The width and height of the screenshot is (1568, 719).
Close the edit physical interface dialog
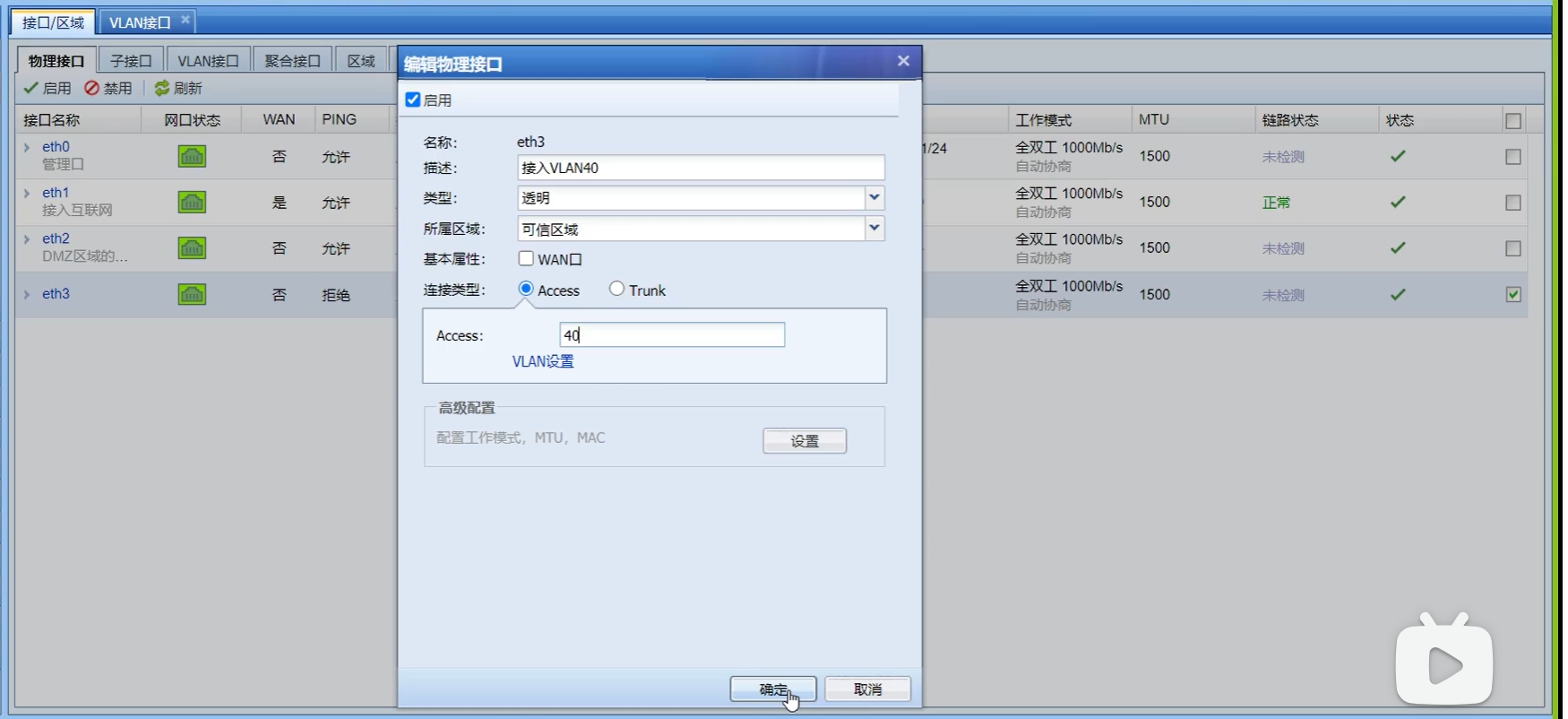[903, 61]
